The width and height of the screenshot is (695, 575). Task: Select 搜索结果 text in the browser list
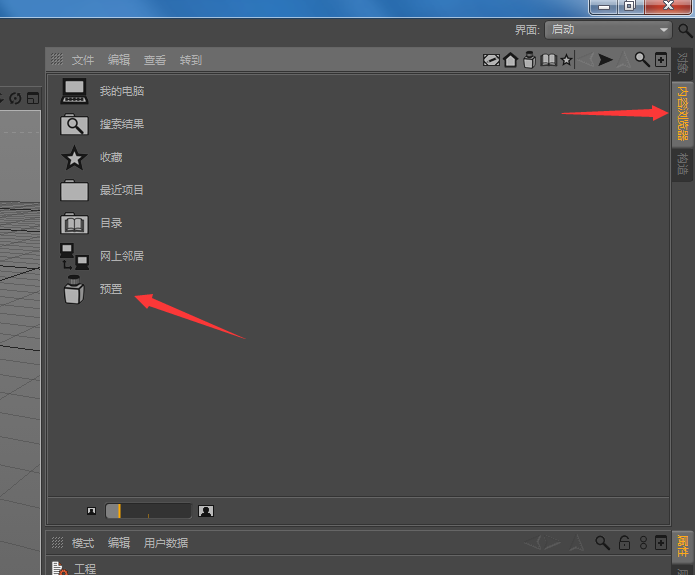(122, 124)
